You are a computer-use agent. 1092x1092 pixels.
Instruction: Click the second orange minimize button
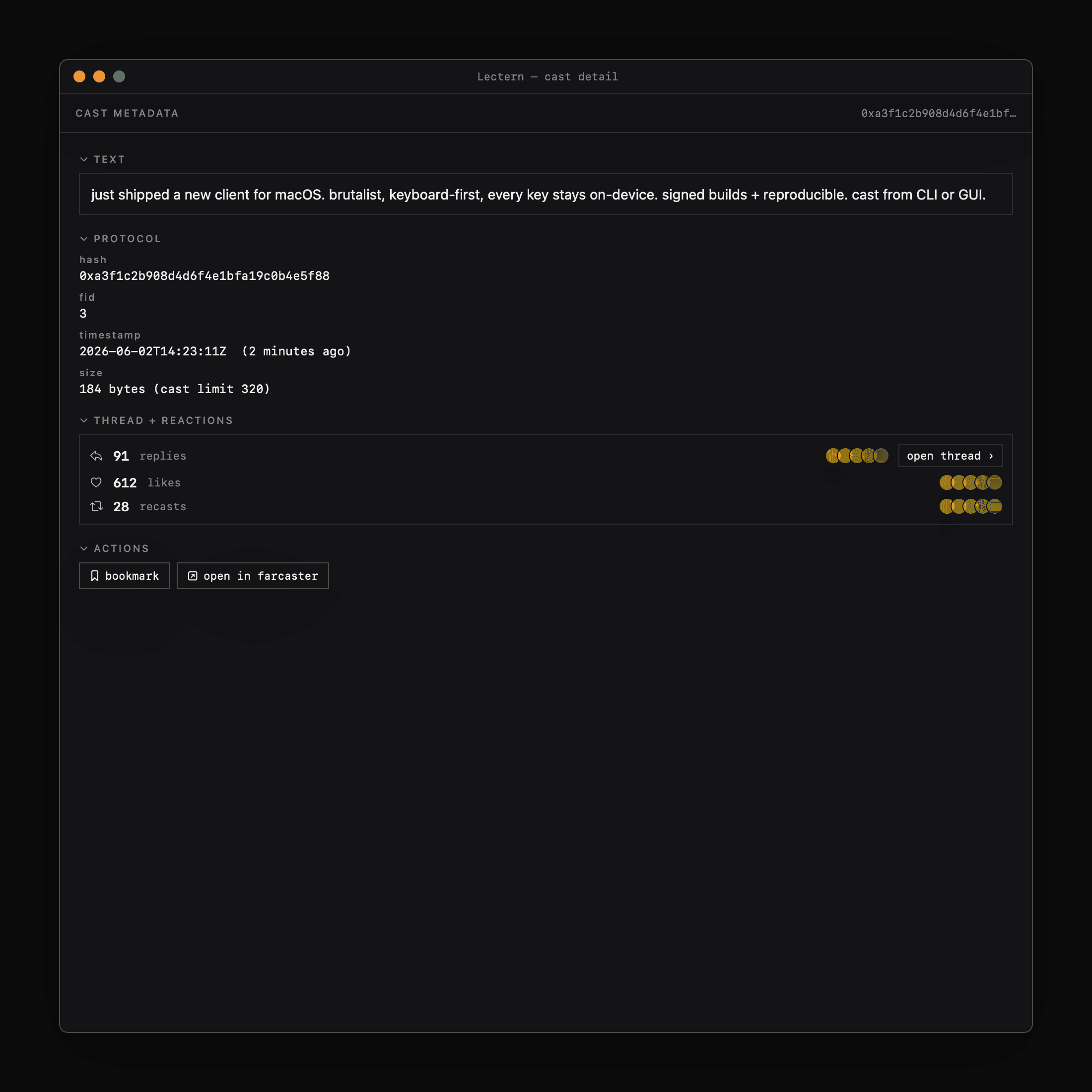(x=99, y=76)
